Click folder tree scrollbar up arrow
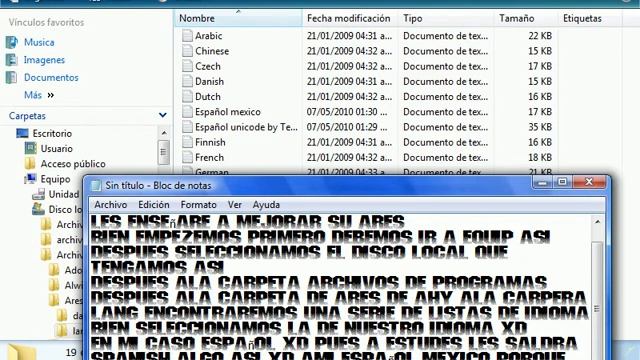This screenshot has width=640, height=360. (164, 133)
